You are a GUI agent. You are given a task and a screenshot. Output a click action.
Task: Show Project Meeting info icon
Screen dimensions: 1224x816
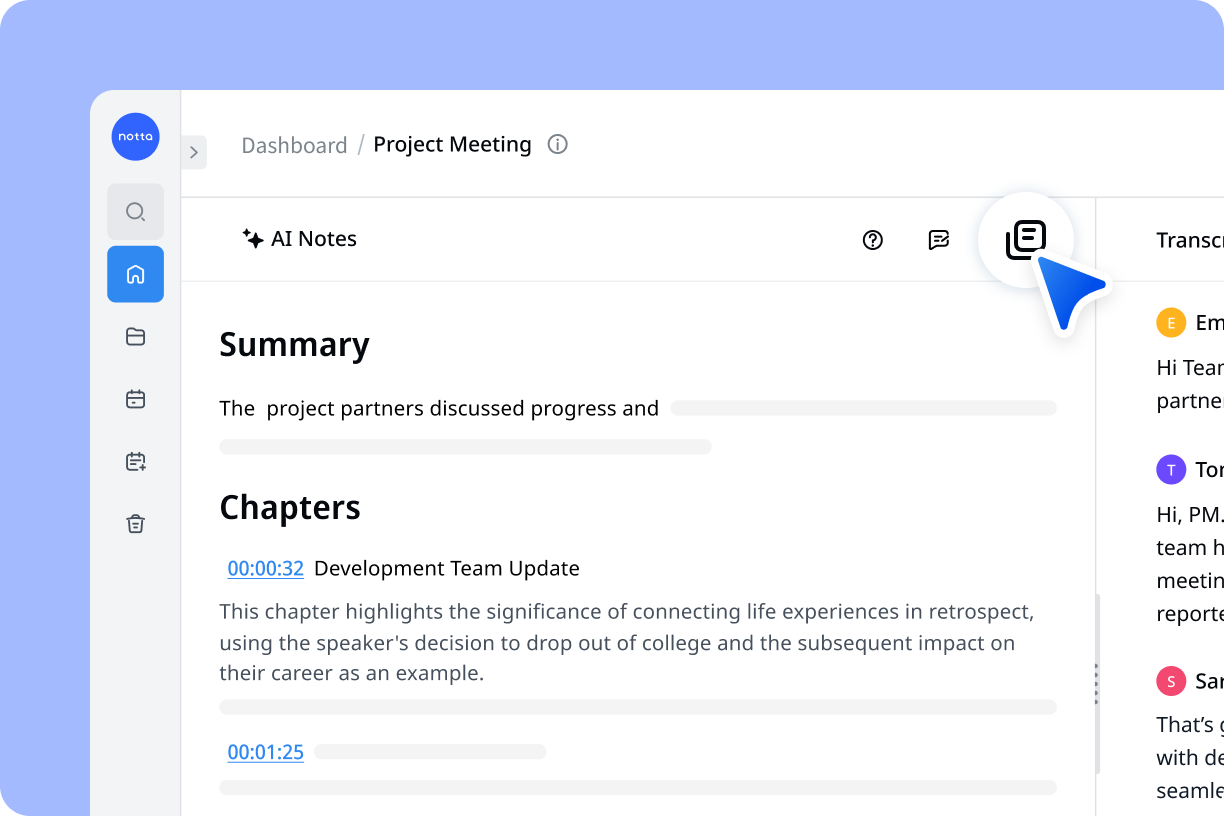[558, 144]
